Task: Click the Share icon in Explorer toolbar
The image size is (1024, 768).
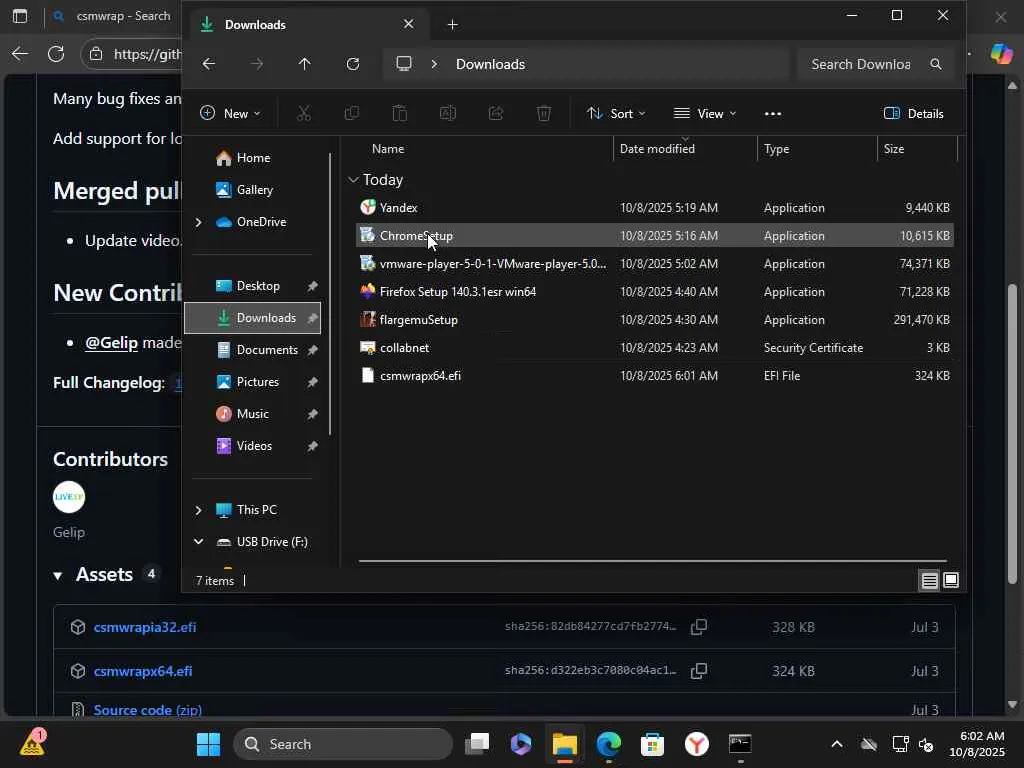Action: tap(496, 114)
